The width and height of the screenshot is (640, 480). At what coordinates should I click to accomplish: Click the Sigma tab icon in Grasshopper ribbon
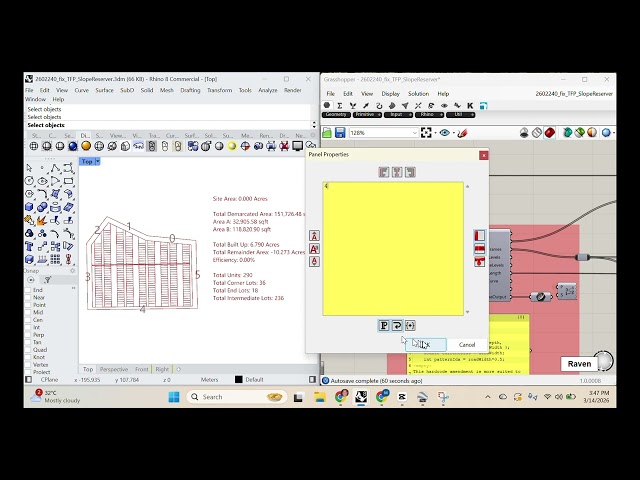340,106
